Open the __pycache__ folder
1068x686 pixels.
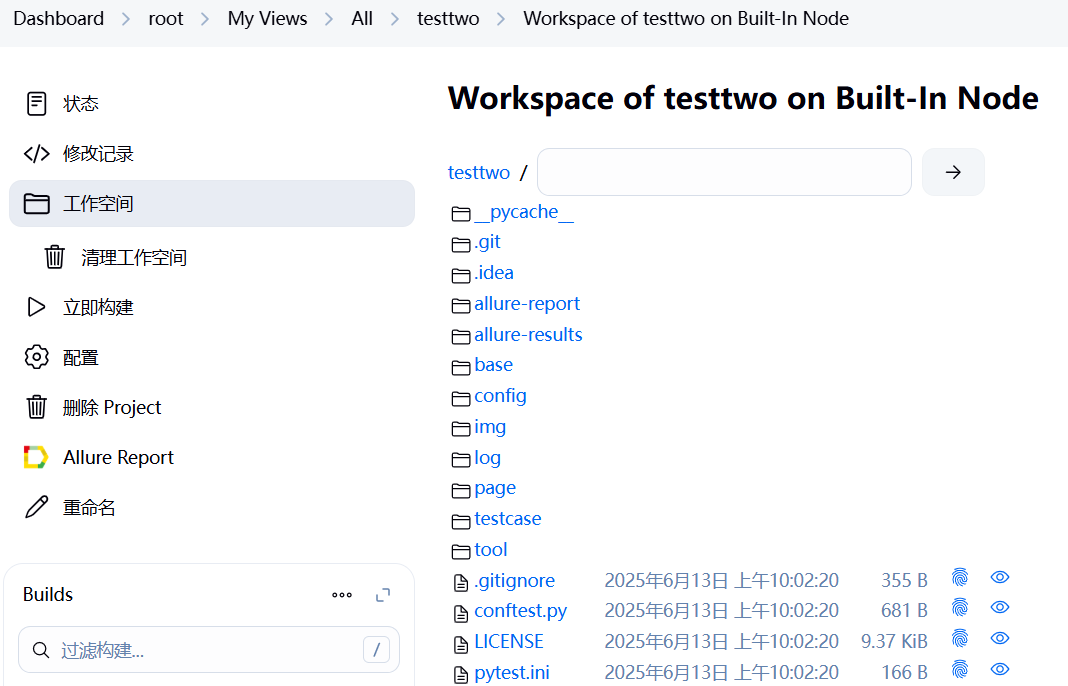524,212
